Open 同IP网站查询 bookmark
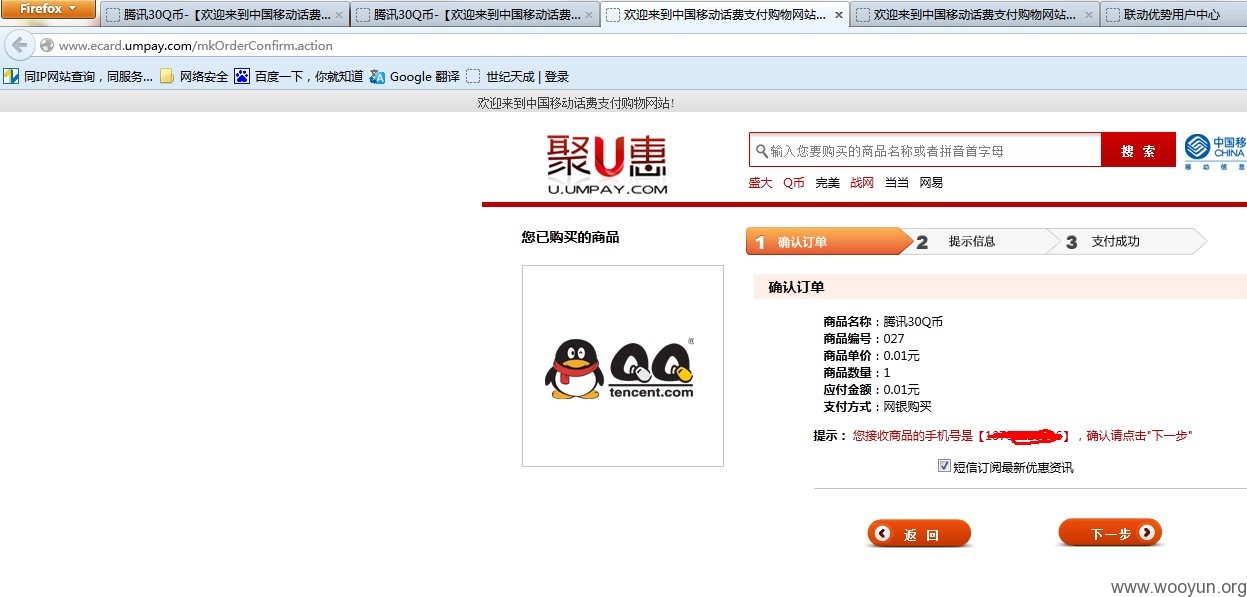 (79, 77)
